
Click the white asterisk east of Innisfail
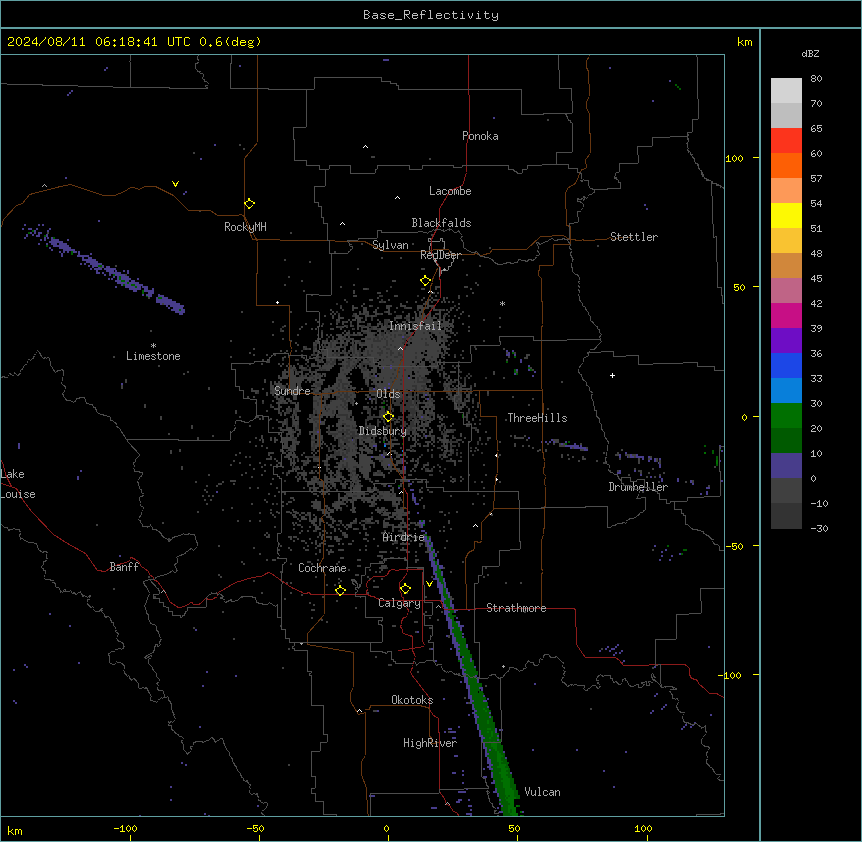[x=502, y=303]
